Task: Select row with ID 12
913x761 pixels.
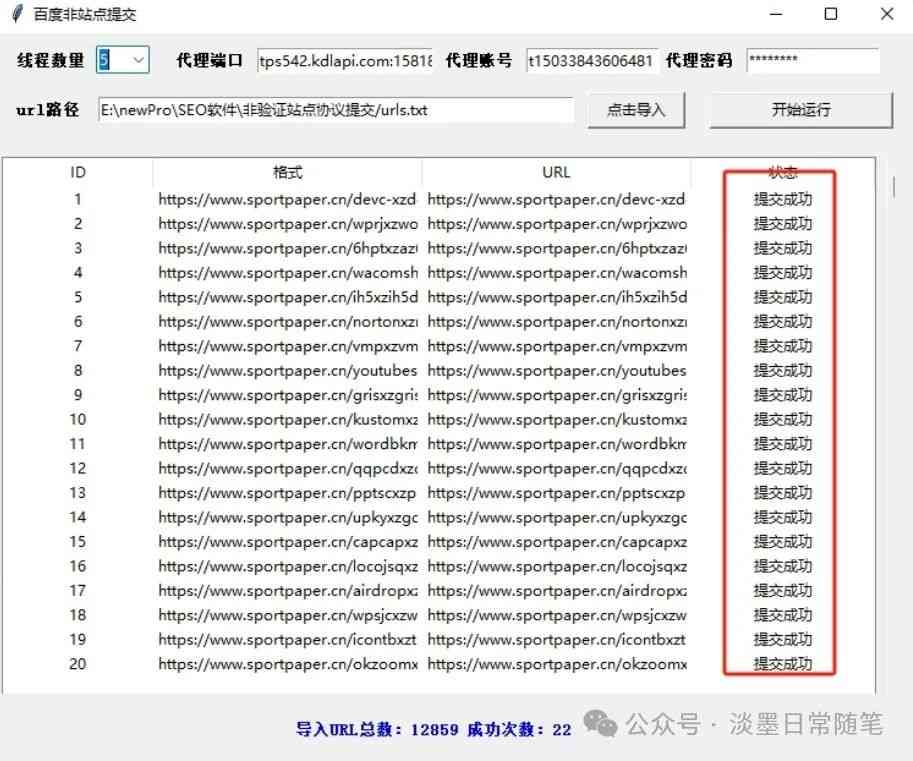Action: coord(438,468)
